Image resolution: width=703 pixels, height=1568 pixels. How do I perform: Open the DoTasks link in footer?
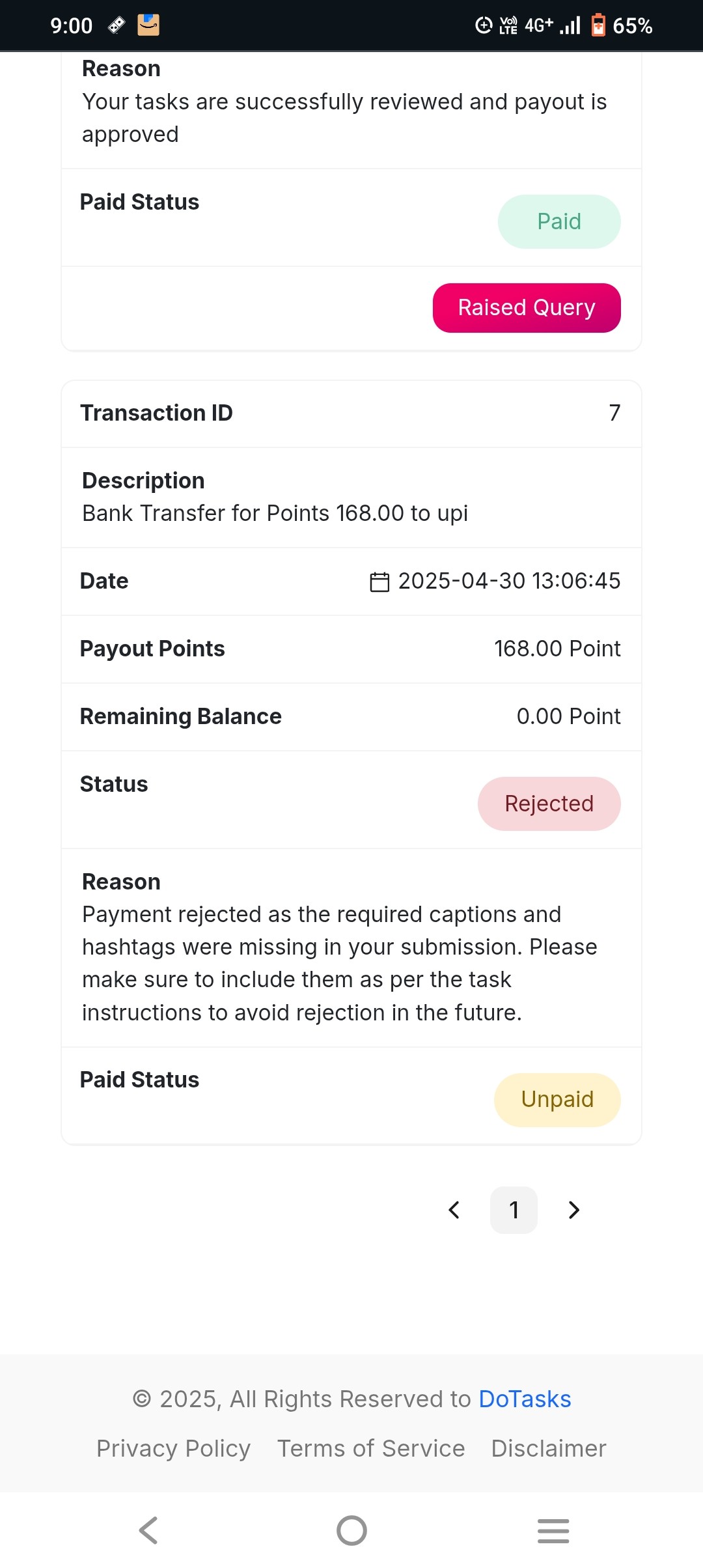(525, 1399)
